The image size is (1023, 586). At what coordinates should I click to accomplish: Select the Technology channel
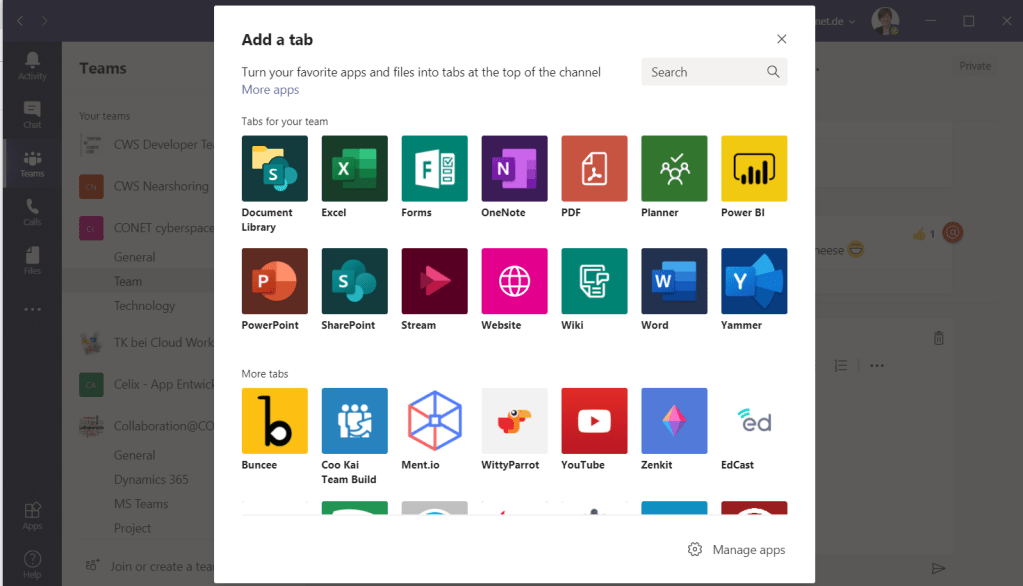click(x=144, y=306)
